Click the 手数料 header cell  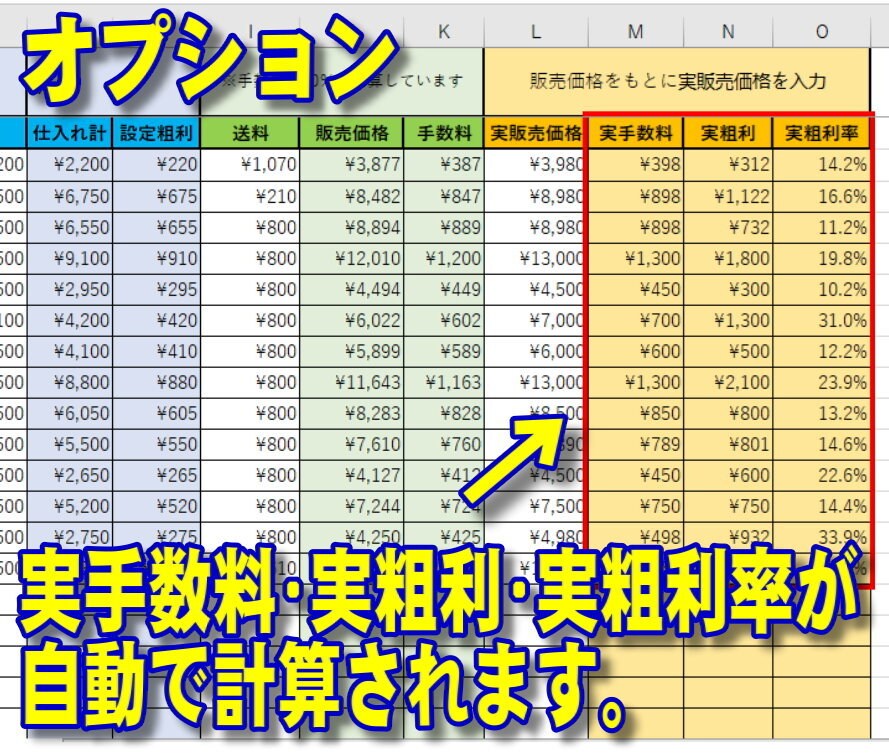pos(444,133)
